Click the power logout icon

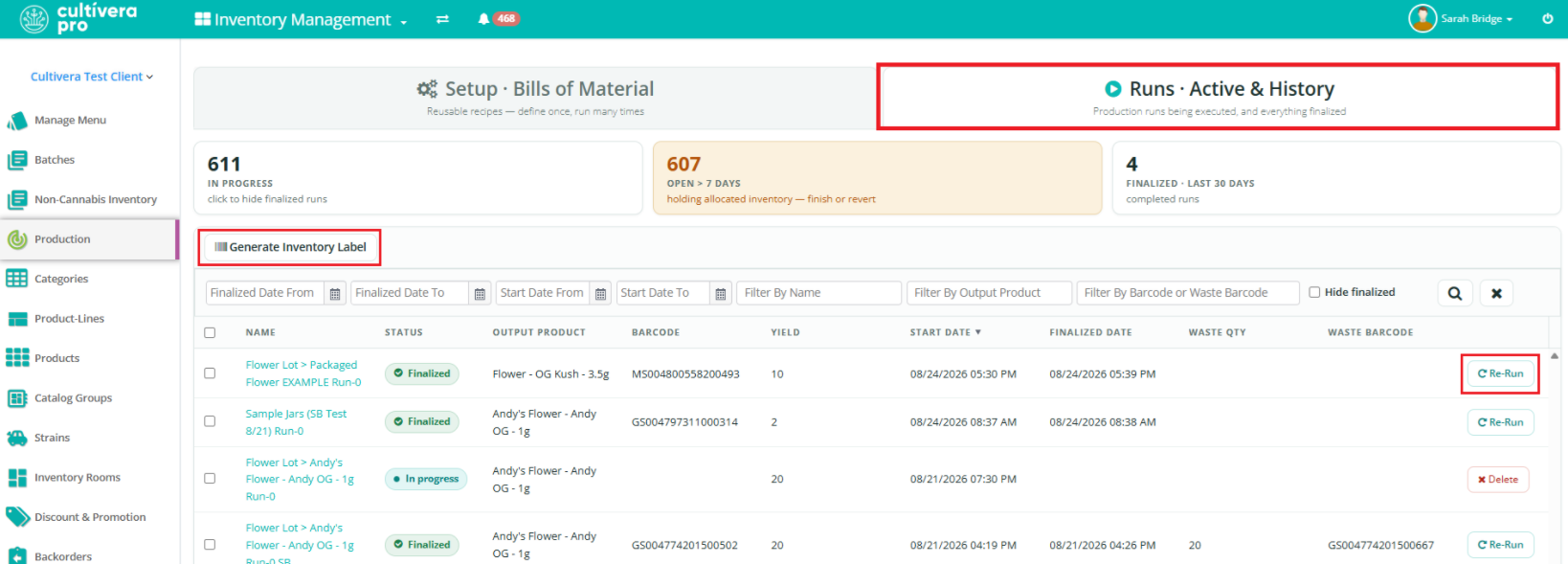[x=1547, y=19]
